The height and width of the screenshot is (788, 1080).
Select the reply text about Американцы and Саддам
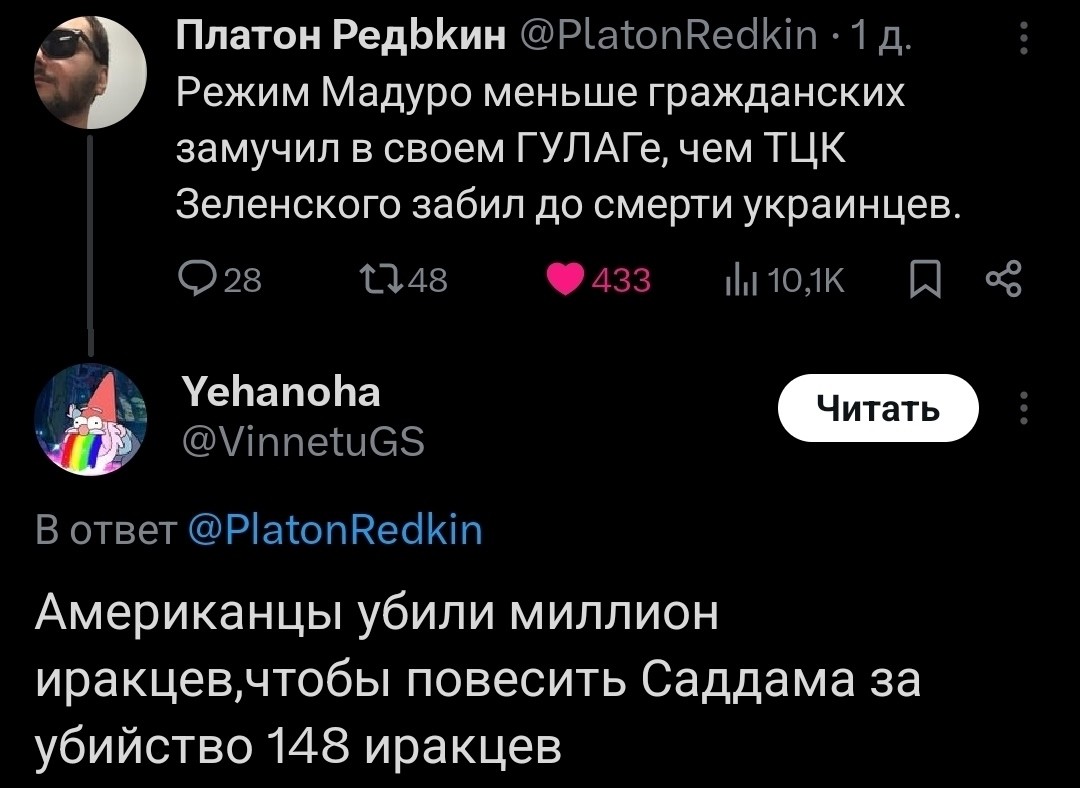(477, 680)
